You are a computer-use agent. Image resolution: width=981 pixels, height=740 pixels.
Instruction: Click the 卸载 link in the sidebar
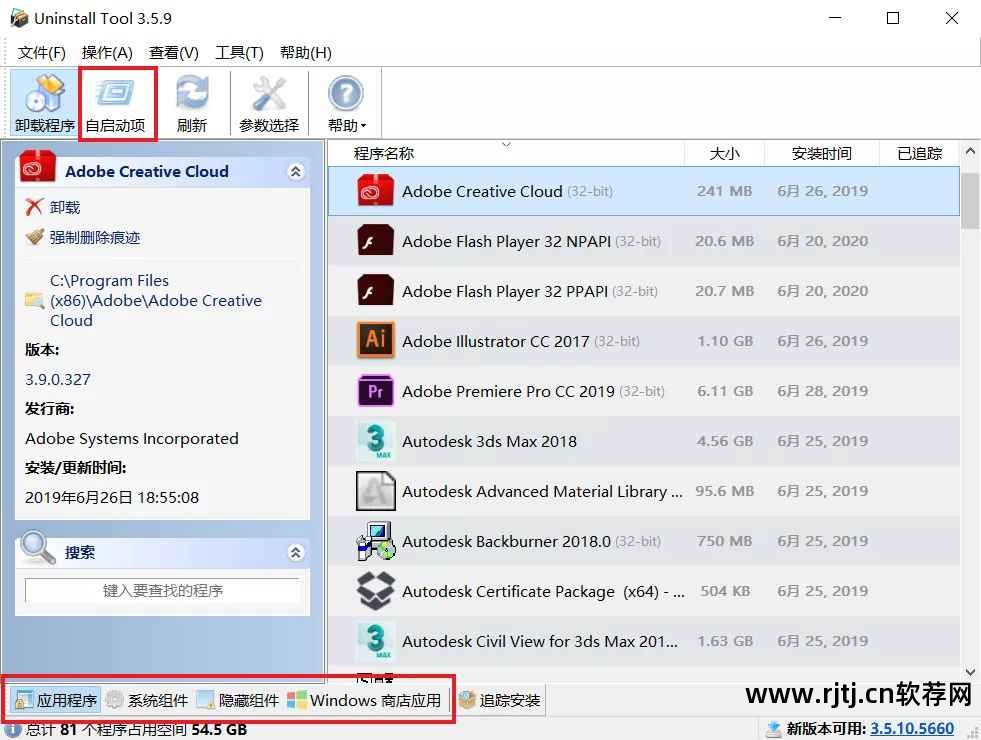pyautogui.click(x=65, y=207)
